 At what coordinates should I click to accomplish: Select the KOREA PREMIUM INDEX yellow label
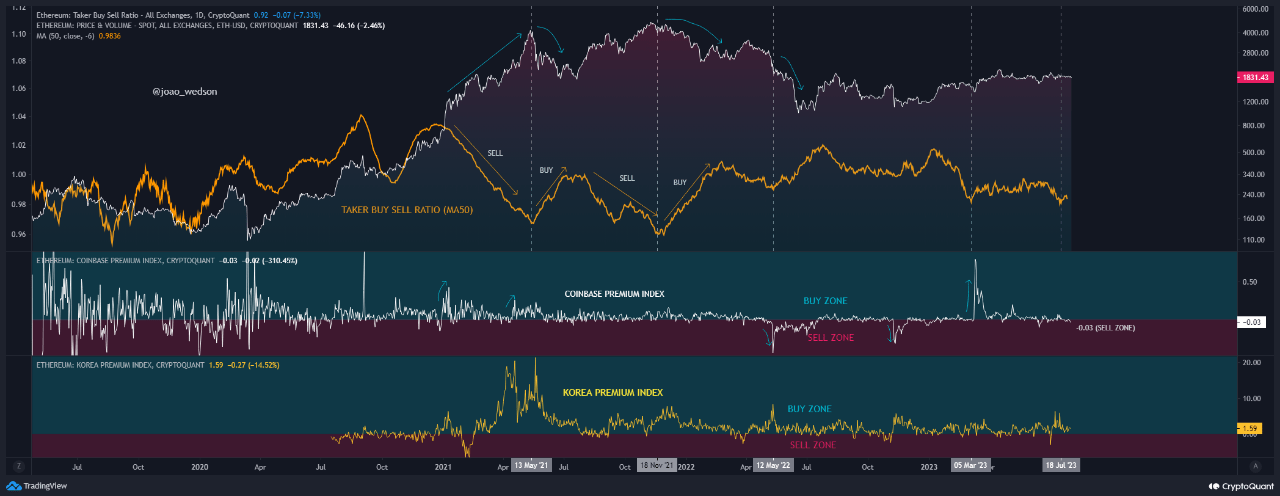[x=606, y=392]
